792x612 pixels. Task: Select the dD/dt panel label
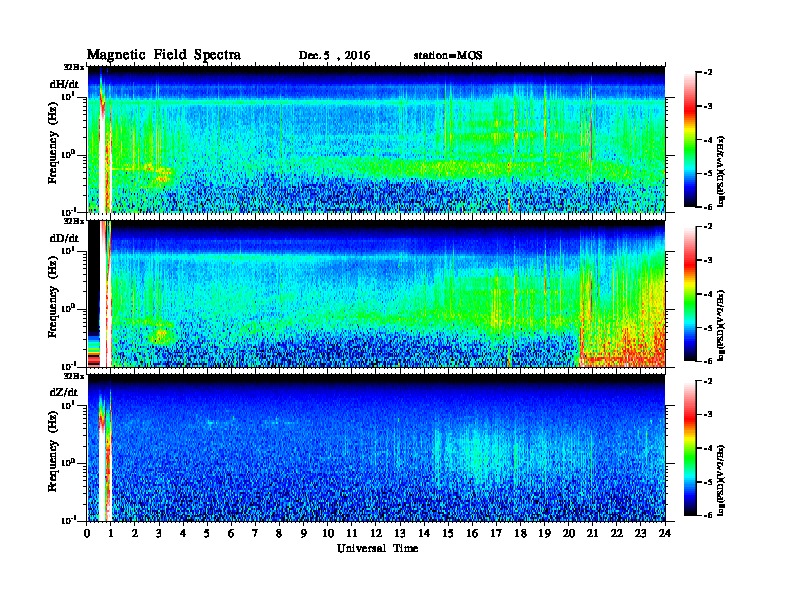point(64,238)
